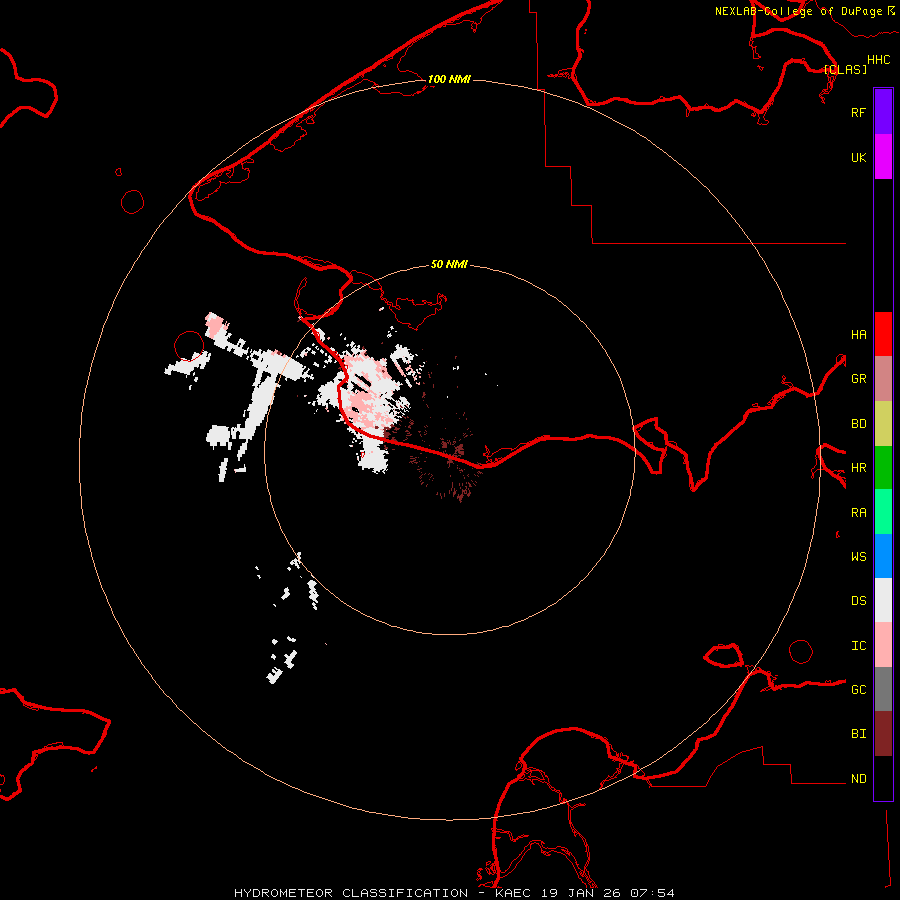Pick the HR green legend swatch
The height and width of the screenshot is (900, 900).
coord(883,468)
